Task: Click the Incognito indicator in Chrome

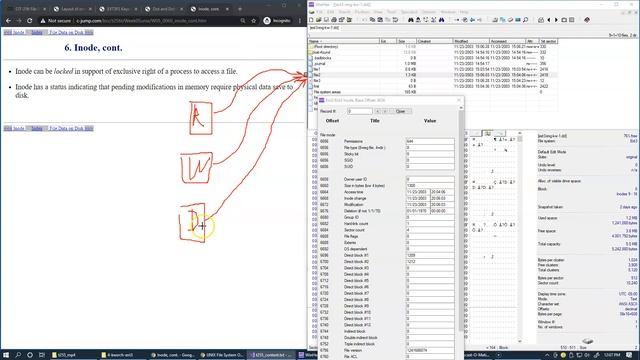Action: [277, 20]
